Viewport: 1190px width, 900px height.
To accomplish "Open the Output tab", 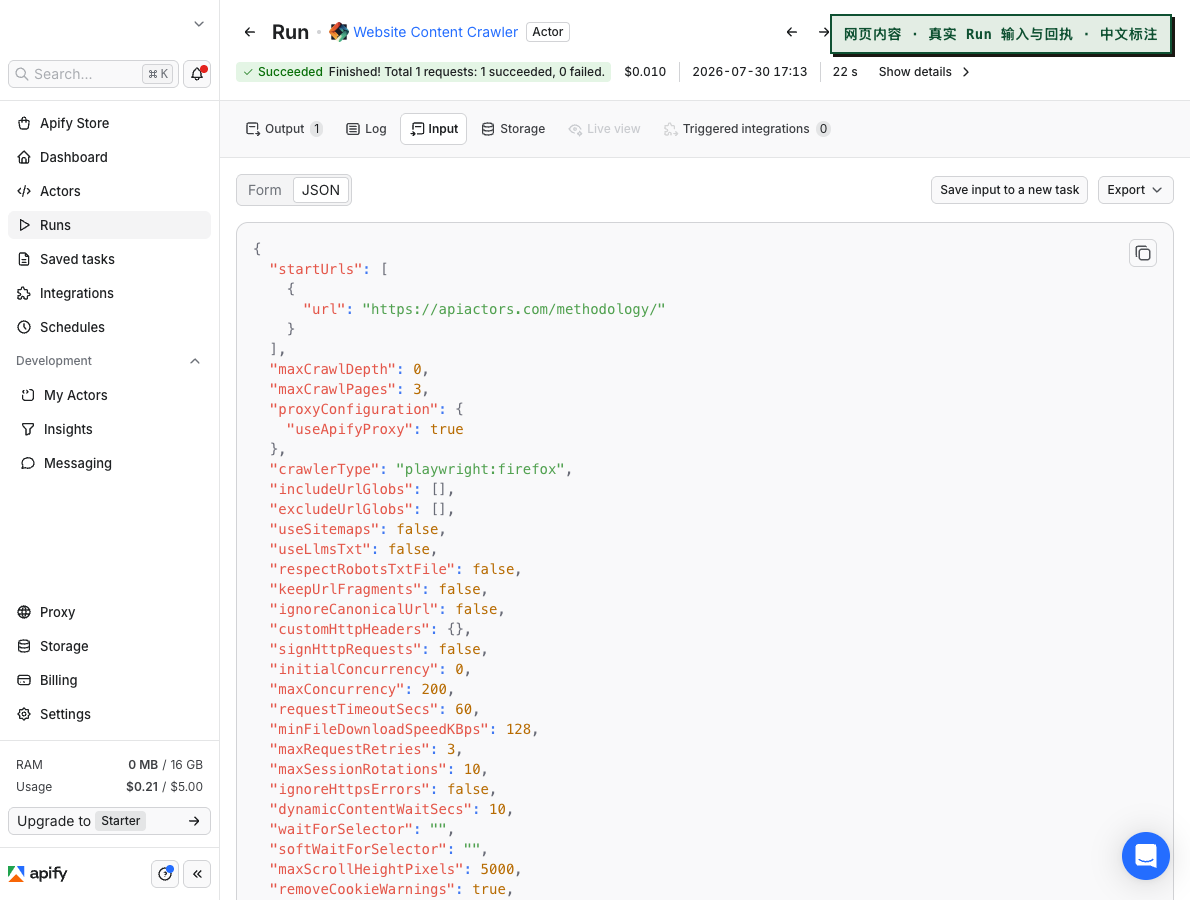I will (x=284, y=129).
